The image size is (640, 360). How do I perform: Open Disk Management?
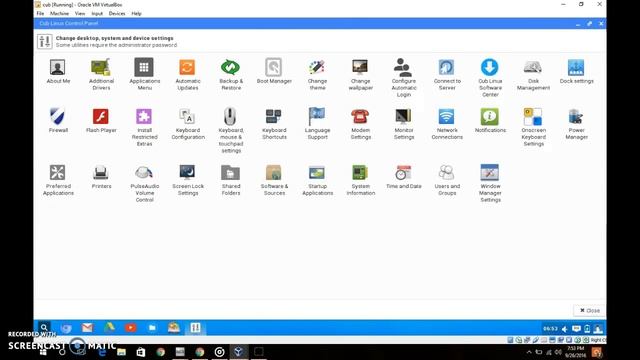pyautogui.click(x=533, y=74)
